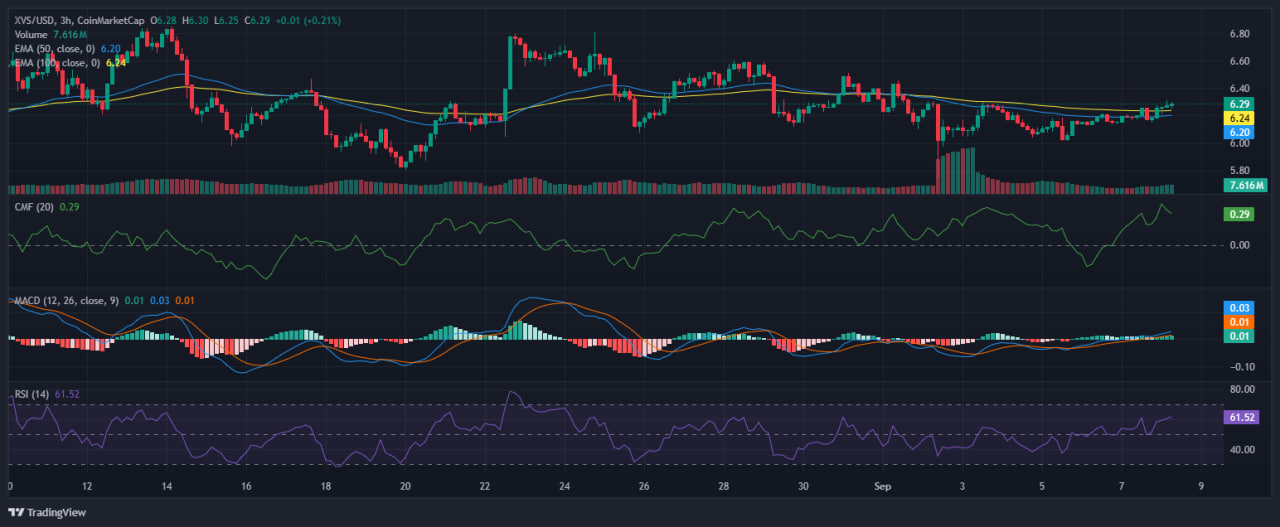This screenshot has height=527, width=1280.
Task: Select the RSI (14) indicator legend
Action: [32, 394]
